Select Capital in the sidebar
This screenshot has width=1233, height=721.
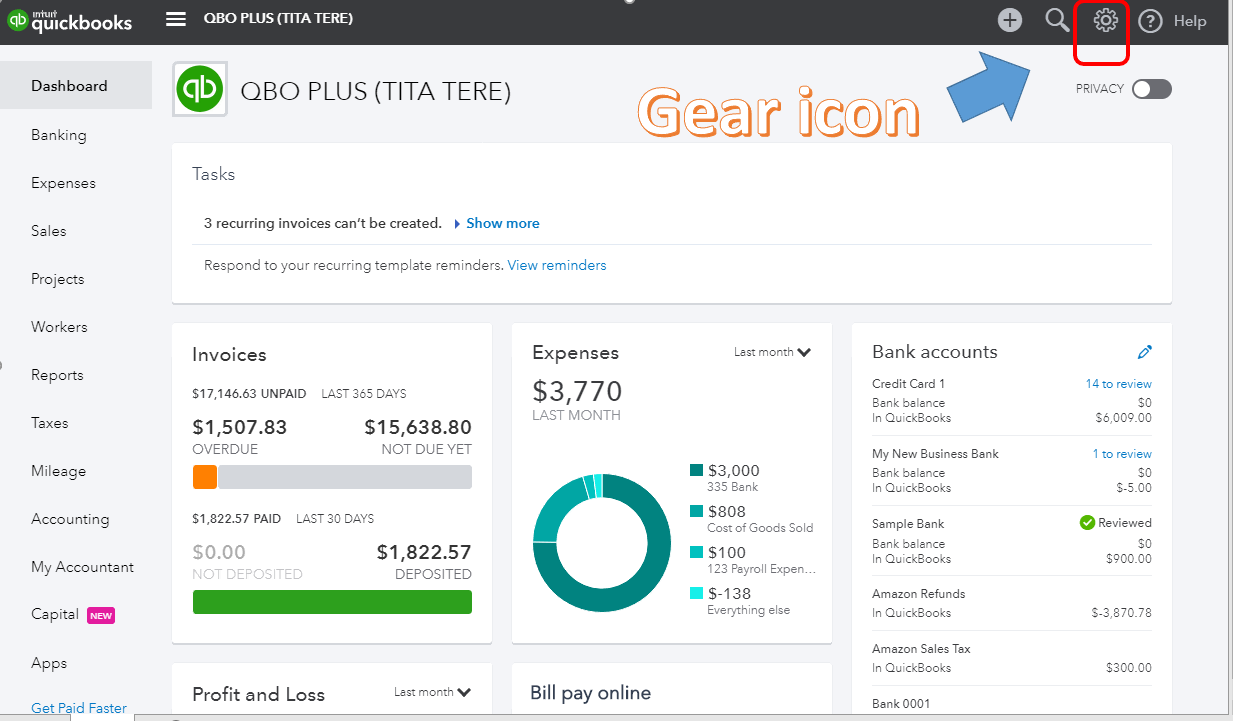55,614
